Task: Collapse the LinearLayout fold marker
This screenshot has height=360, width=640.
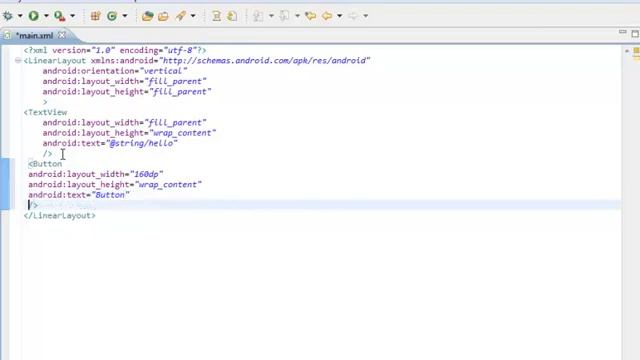Action: (18, 60)
